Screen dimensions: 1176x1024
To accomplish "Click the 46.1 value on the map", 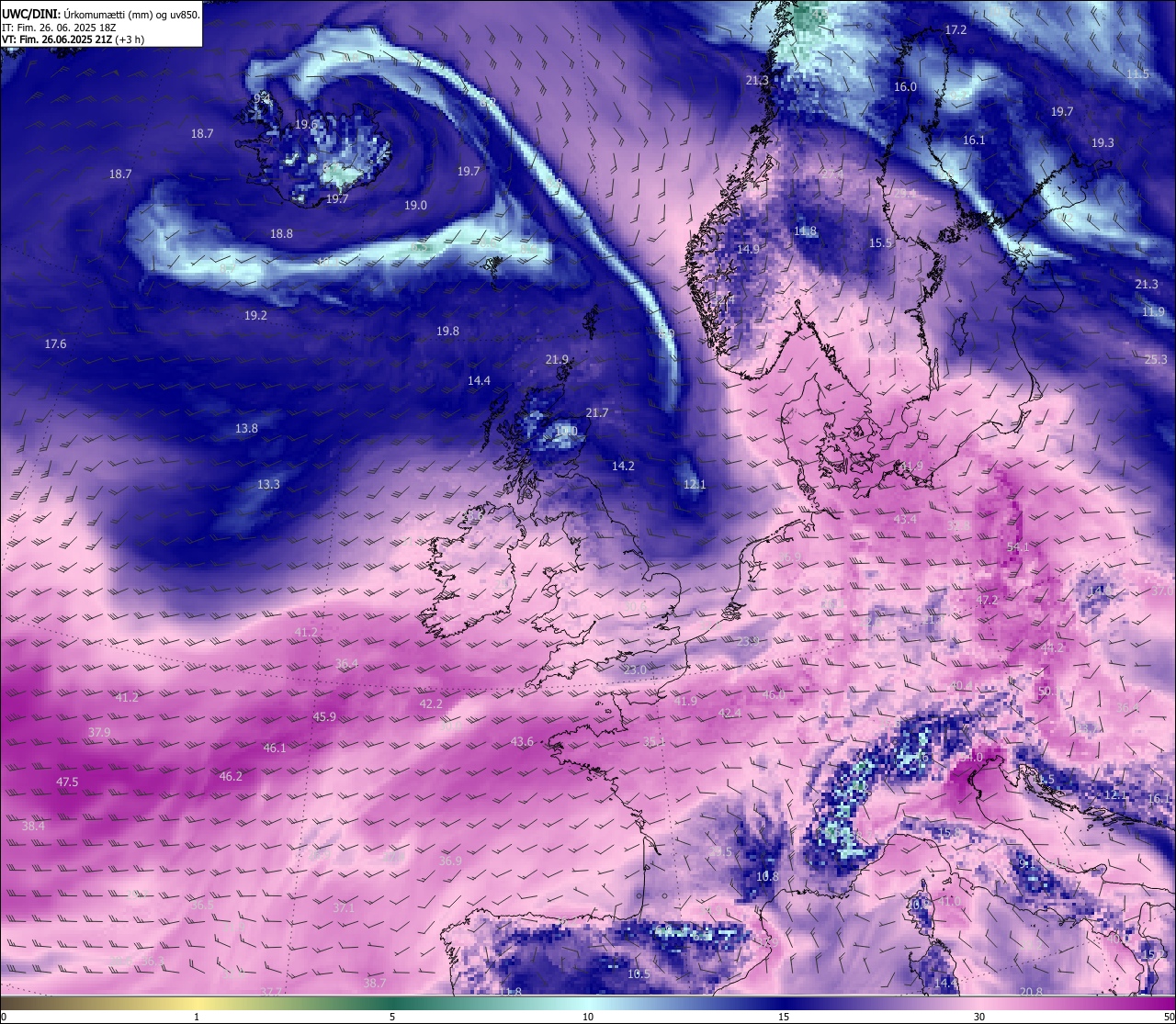I will (x=275, y=748).
